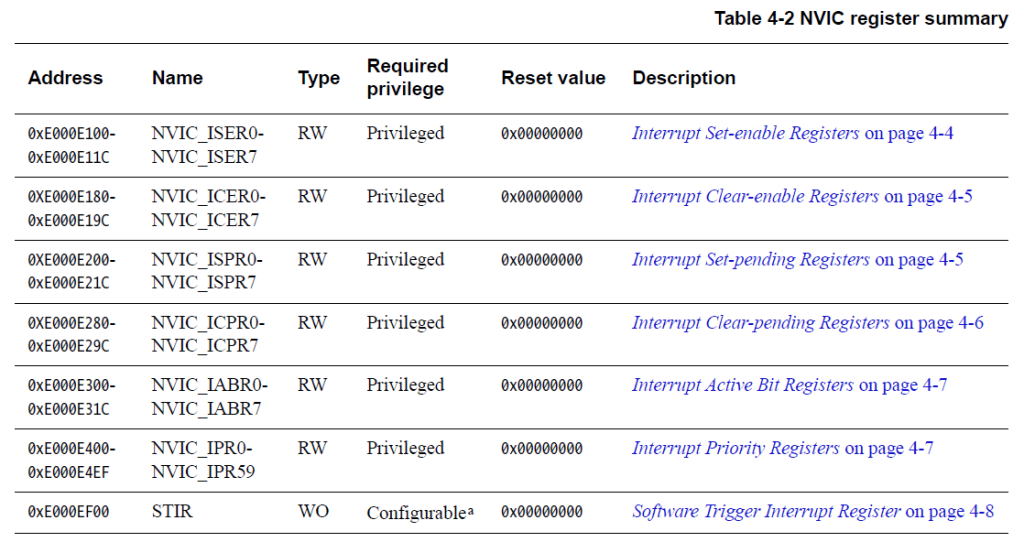This screenshot has width=1024, height=542.
Task: Click the Required privilege column header
Action: tap(408, 77)
